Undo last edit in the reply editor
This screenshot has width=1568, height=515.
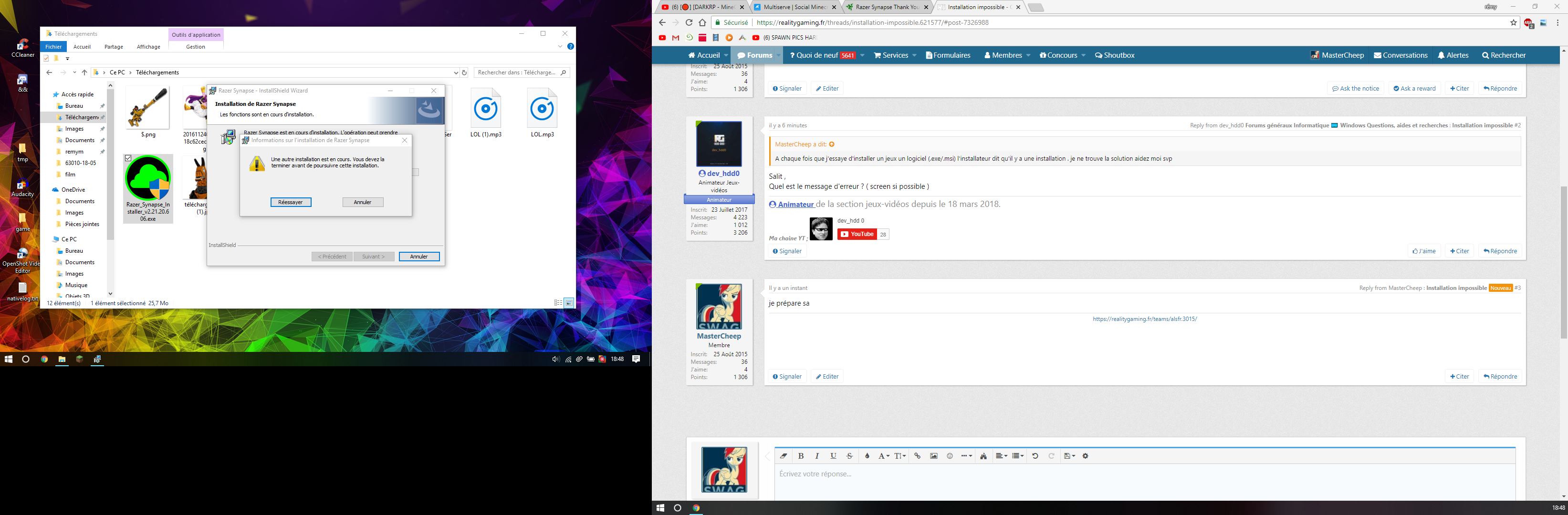tap(1035, 456)
